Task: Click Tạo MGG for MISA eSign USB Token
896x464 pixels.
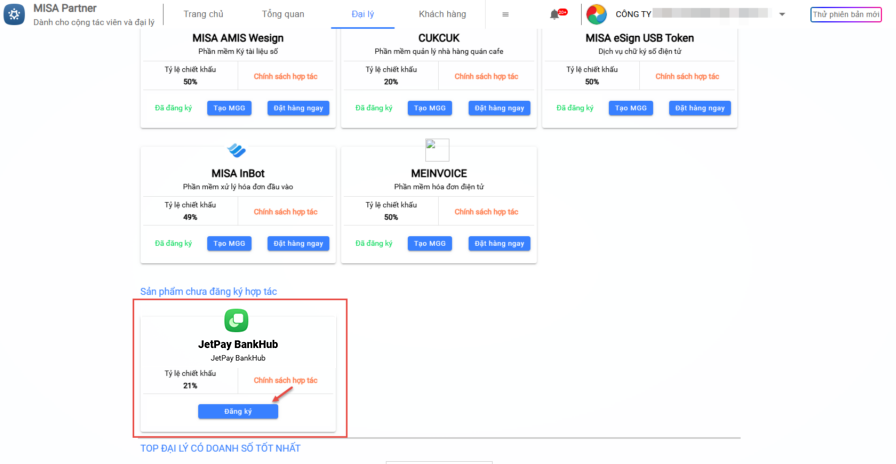Action: pyautogui.click(x=631, y=108)
